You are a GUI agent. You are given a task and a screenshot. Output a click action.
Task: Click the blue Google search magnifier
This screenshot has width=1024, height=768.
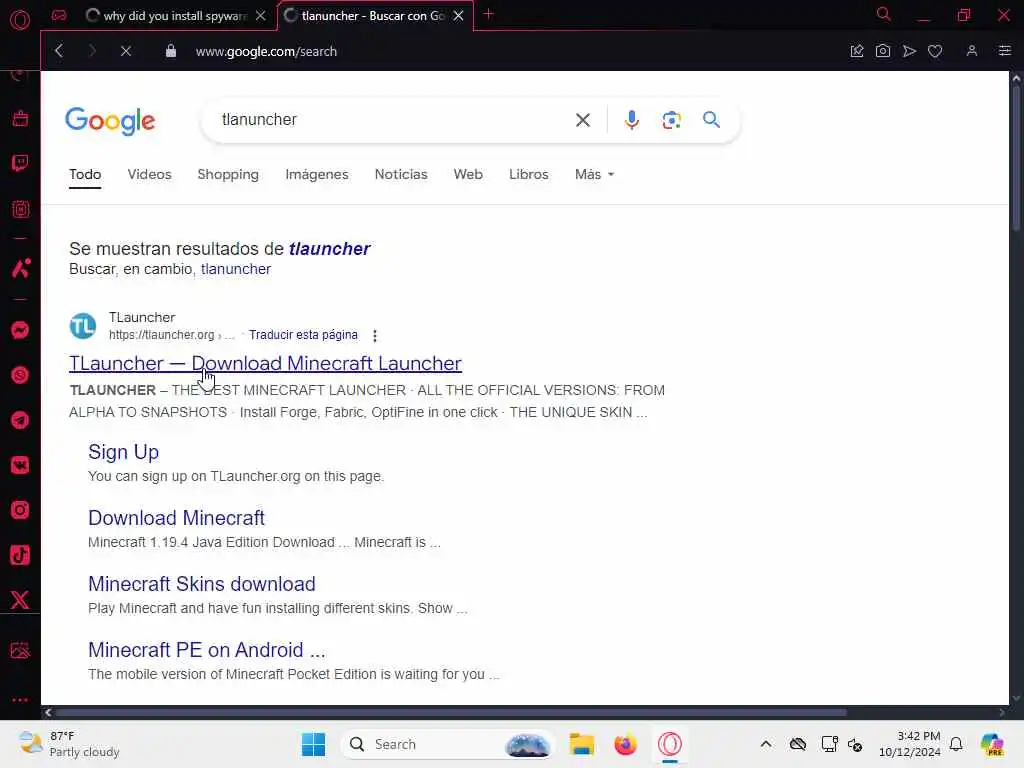(711, 120)
